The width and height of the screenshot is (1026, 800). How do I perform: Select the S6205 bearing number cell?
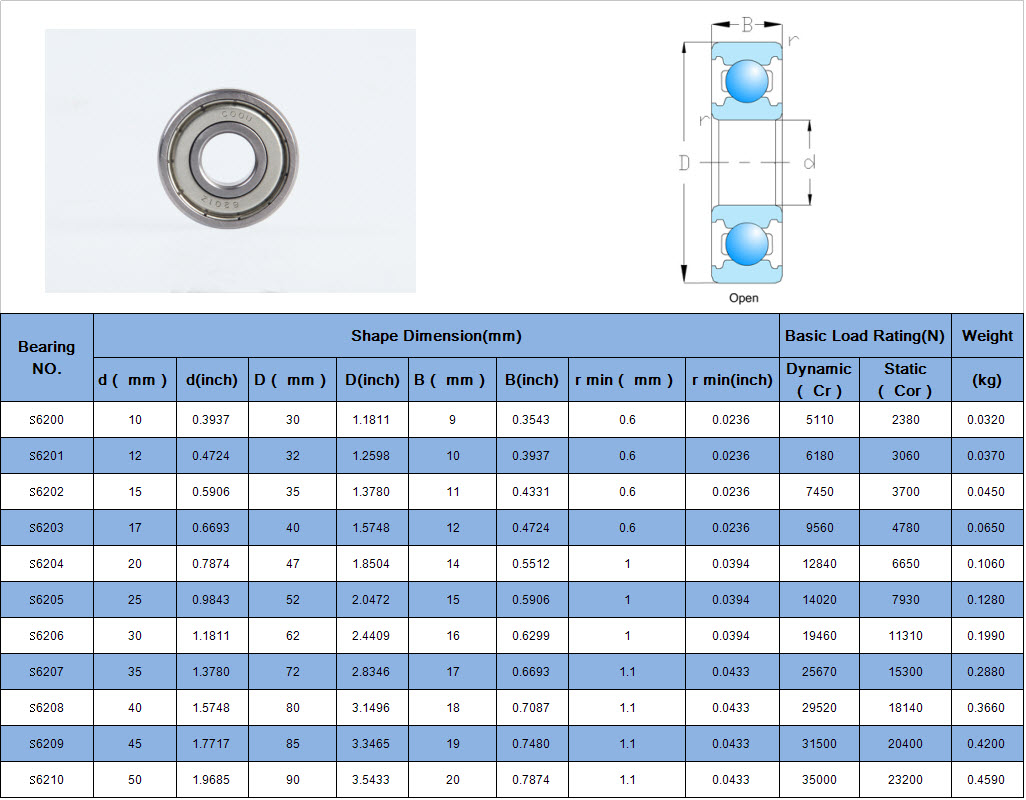46,600
